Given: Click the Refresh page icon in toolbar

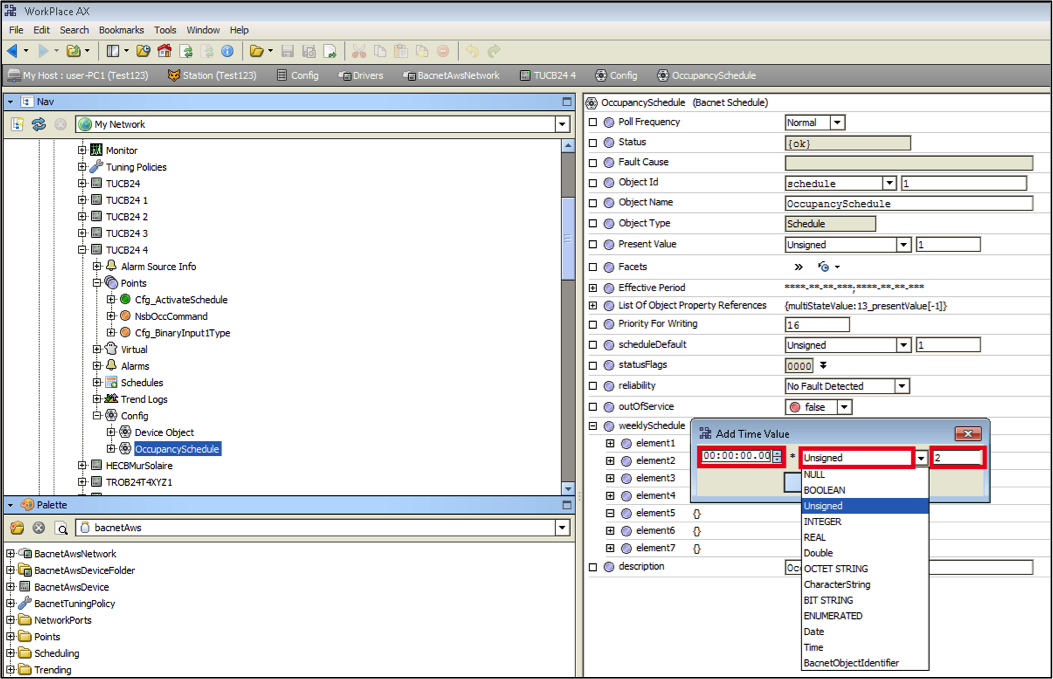Looking at the screenshot, I should pyautogui.click(x=186, y=51).
